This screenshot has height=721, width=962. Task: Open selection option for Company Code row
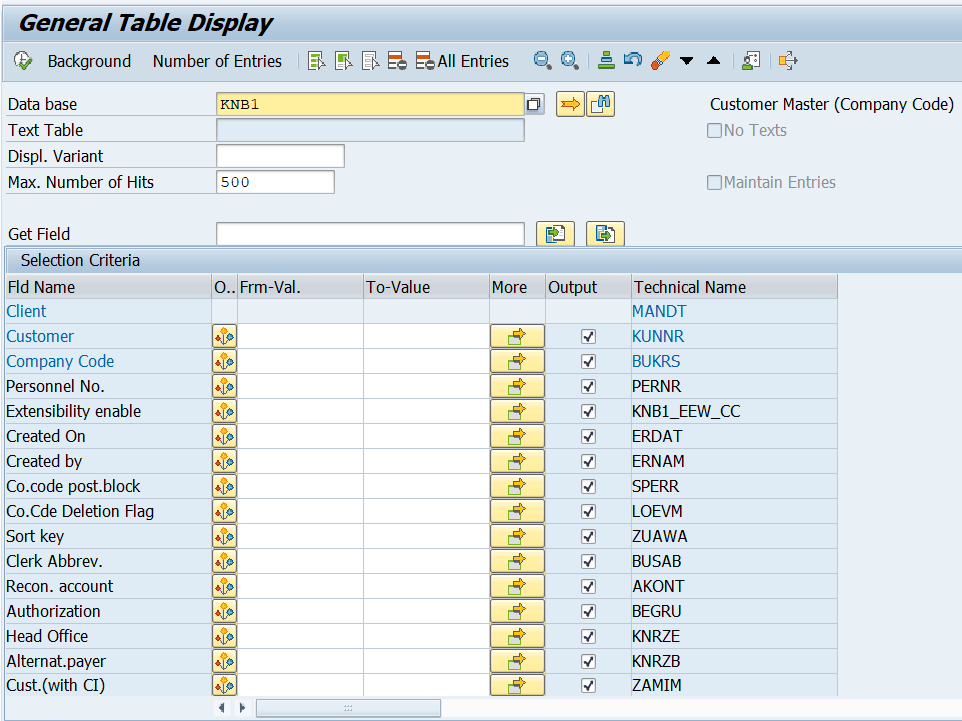[x=225, y=361]
